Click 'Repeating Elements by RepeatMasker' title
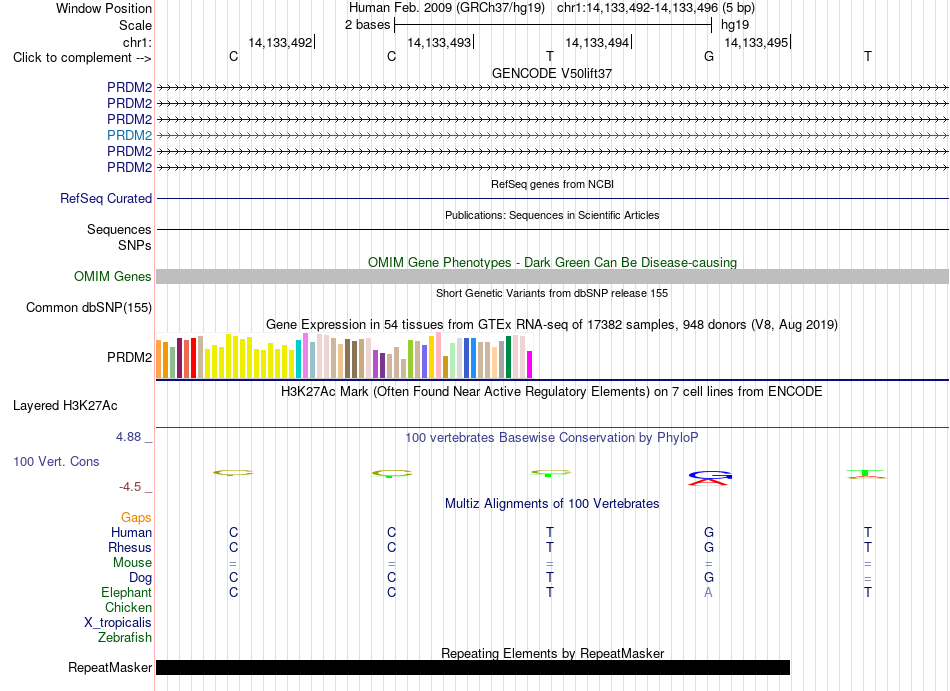This screenshot has width=950, height=691. 552,653
